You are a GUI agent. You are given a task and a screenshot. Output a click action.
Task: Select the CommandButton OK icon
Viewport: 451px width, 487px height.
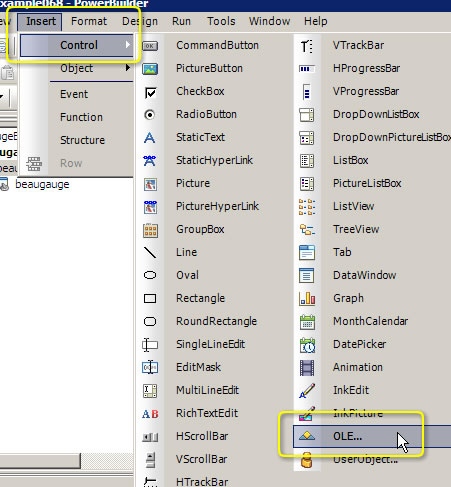pyautogui.click(x=150, y=46)
